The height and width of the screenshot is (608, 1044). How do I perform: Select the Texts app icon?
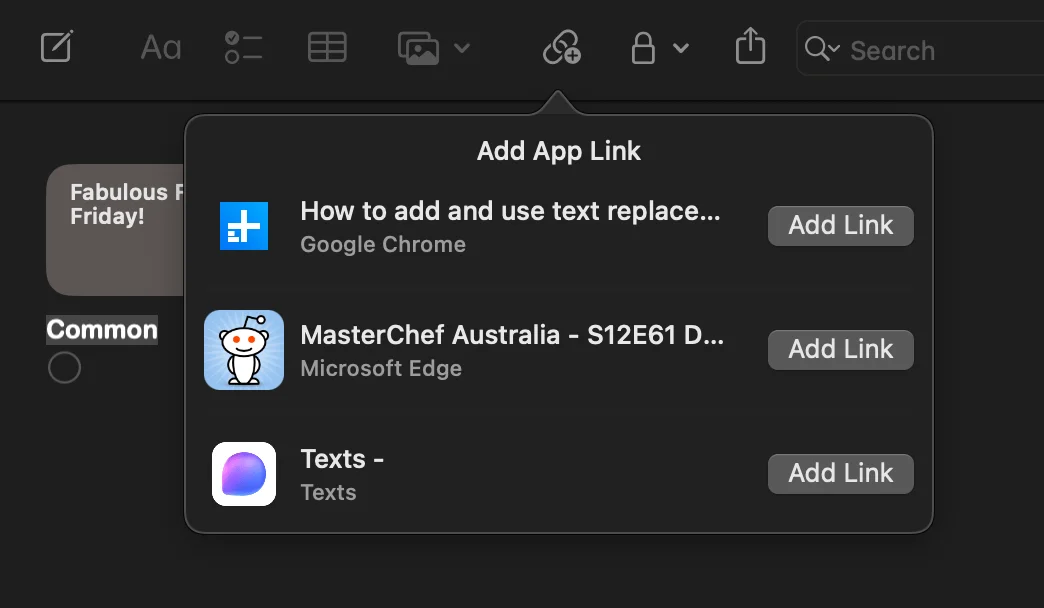(244, 474)
